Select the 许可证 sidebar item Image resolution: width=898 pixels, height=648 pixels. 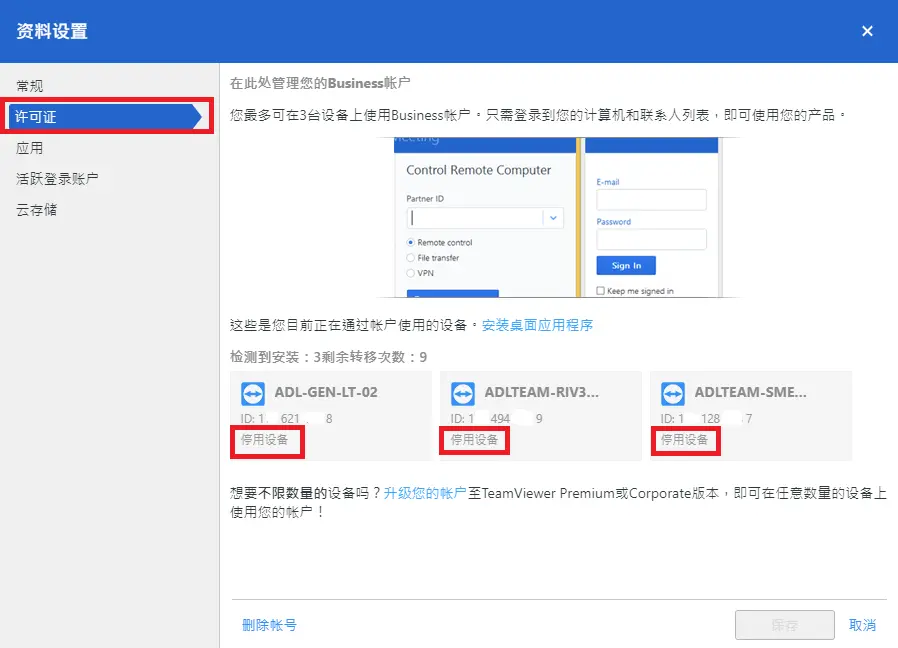pyautogui.click(x=105, y=116)
